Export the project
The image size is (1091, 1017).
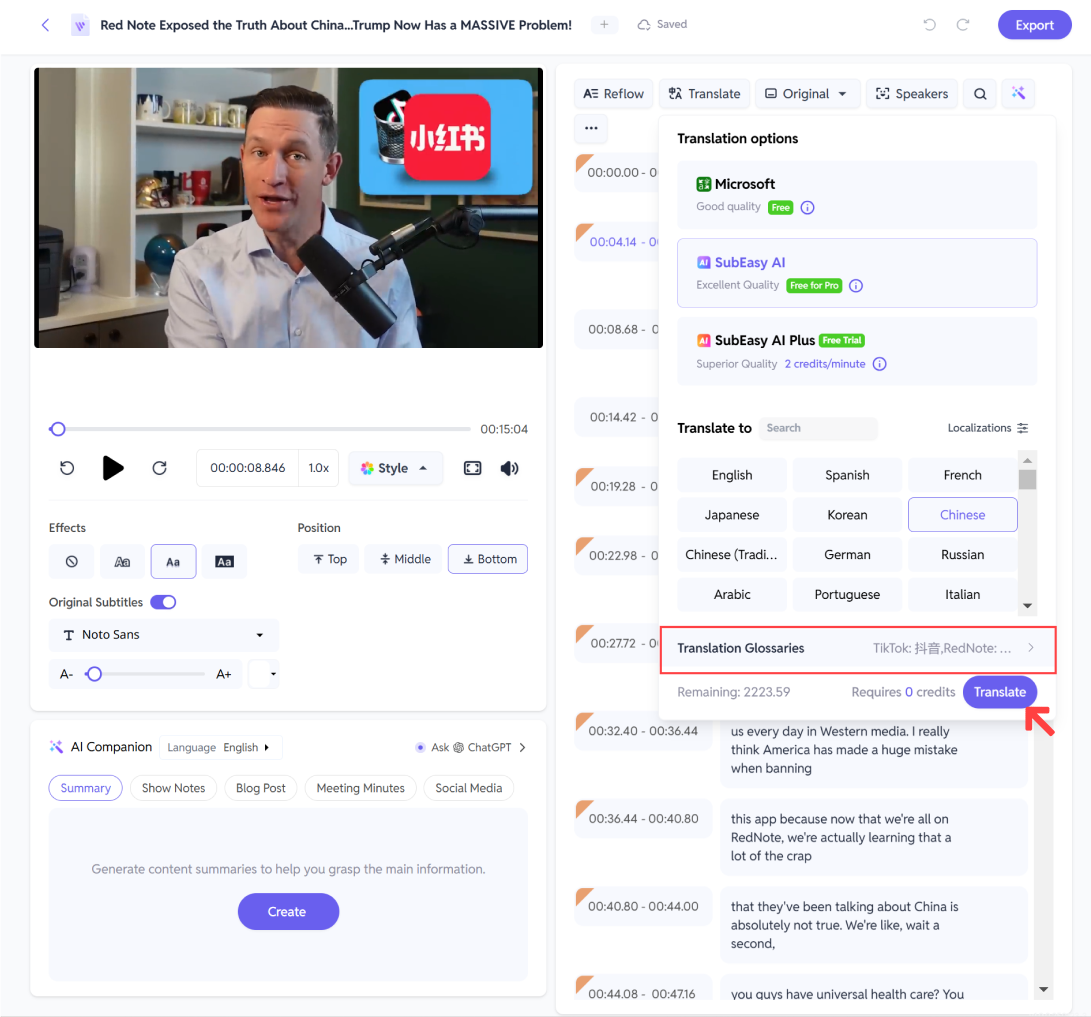pyautogui.click(x=1034, y=25)
